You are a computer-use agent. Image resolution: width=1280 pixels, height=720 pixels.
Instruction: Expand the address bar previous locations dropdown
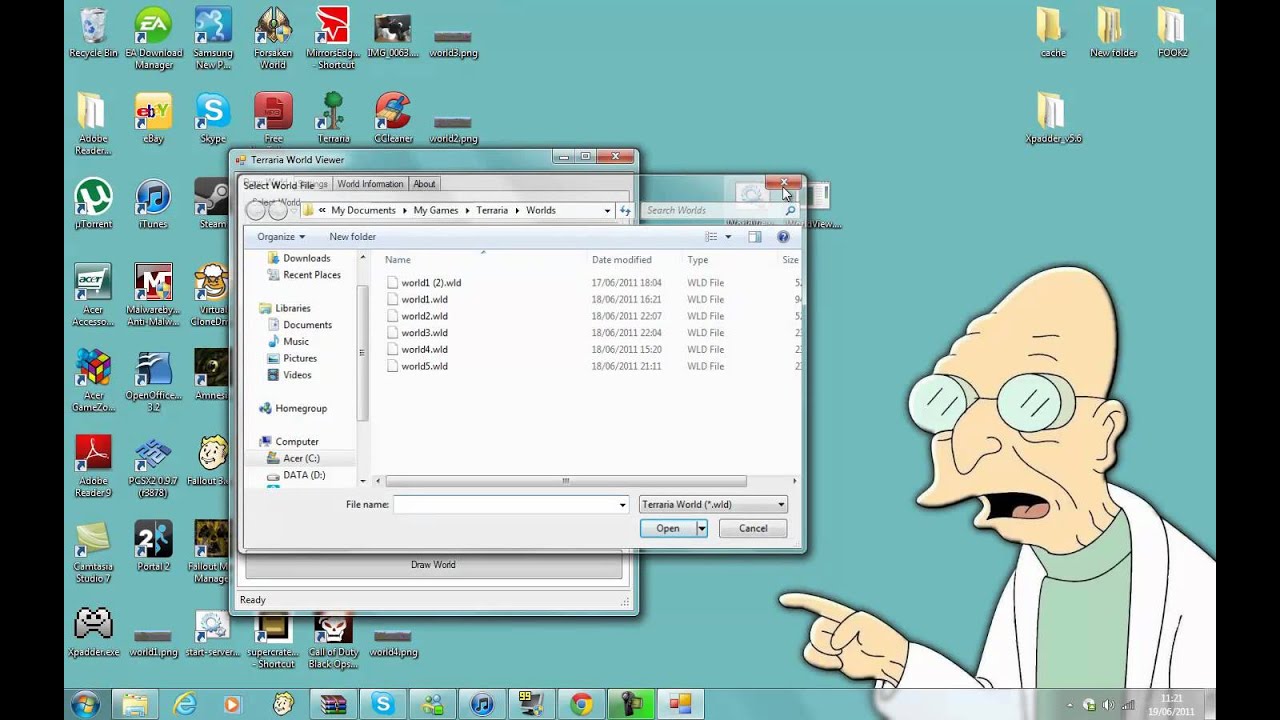tap(607, 210)
